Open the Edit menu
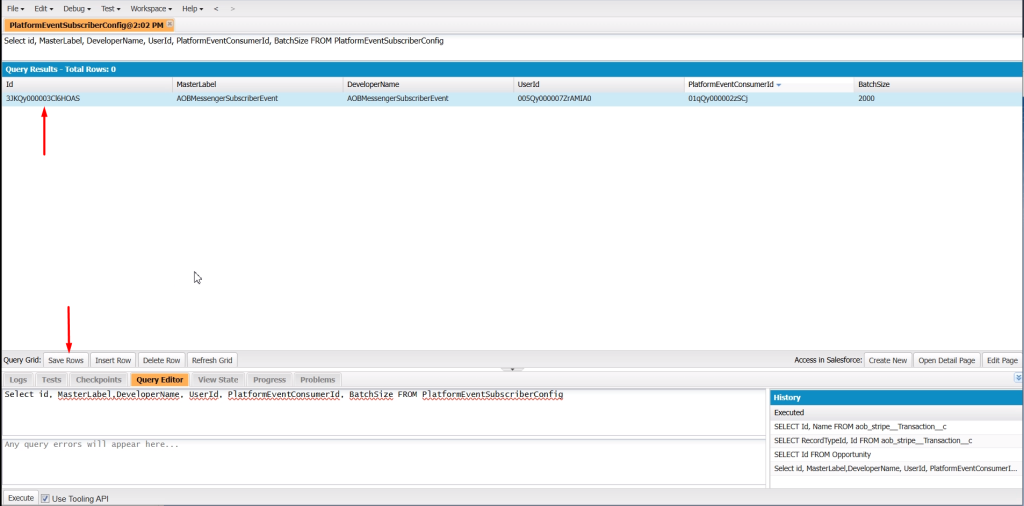The image size is (1024, 506). pos(44,9)
